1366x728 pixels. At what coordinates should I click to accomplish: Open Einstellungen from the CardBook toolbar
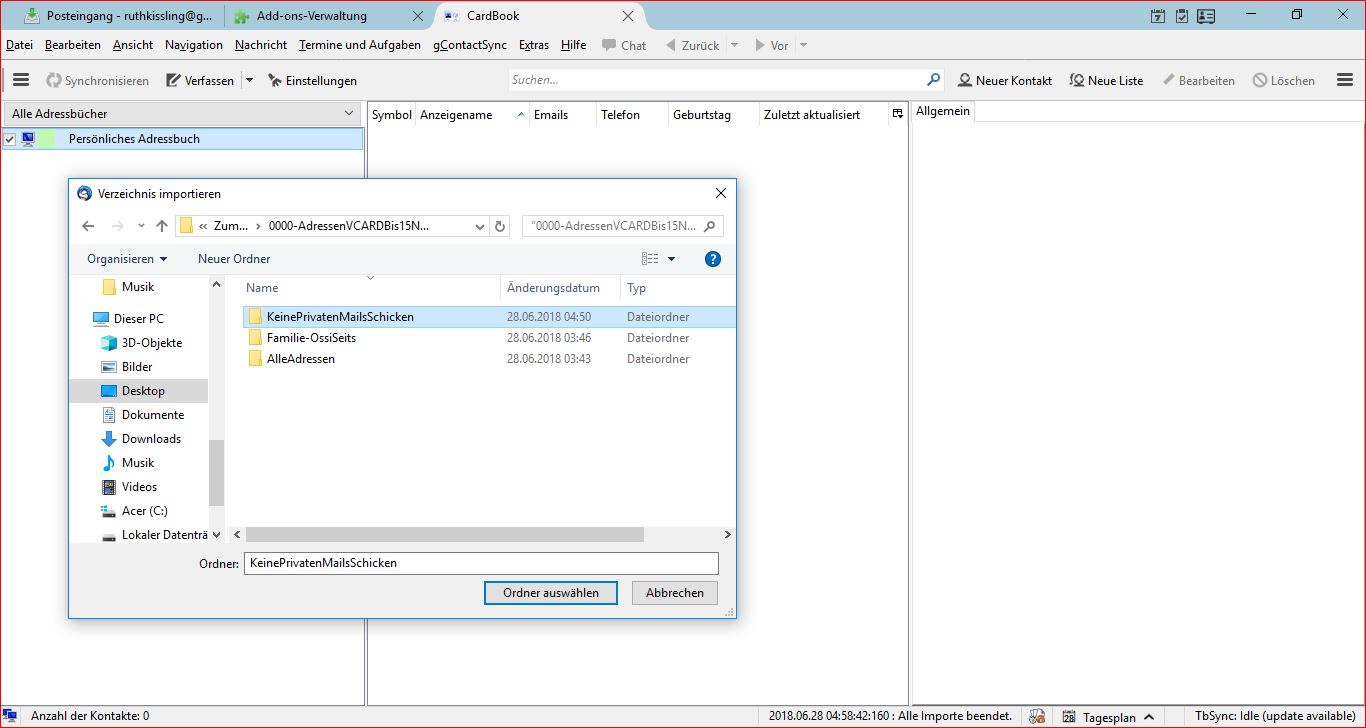click(x=312, y=80)
